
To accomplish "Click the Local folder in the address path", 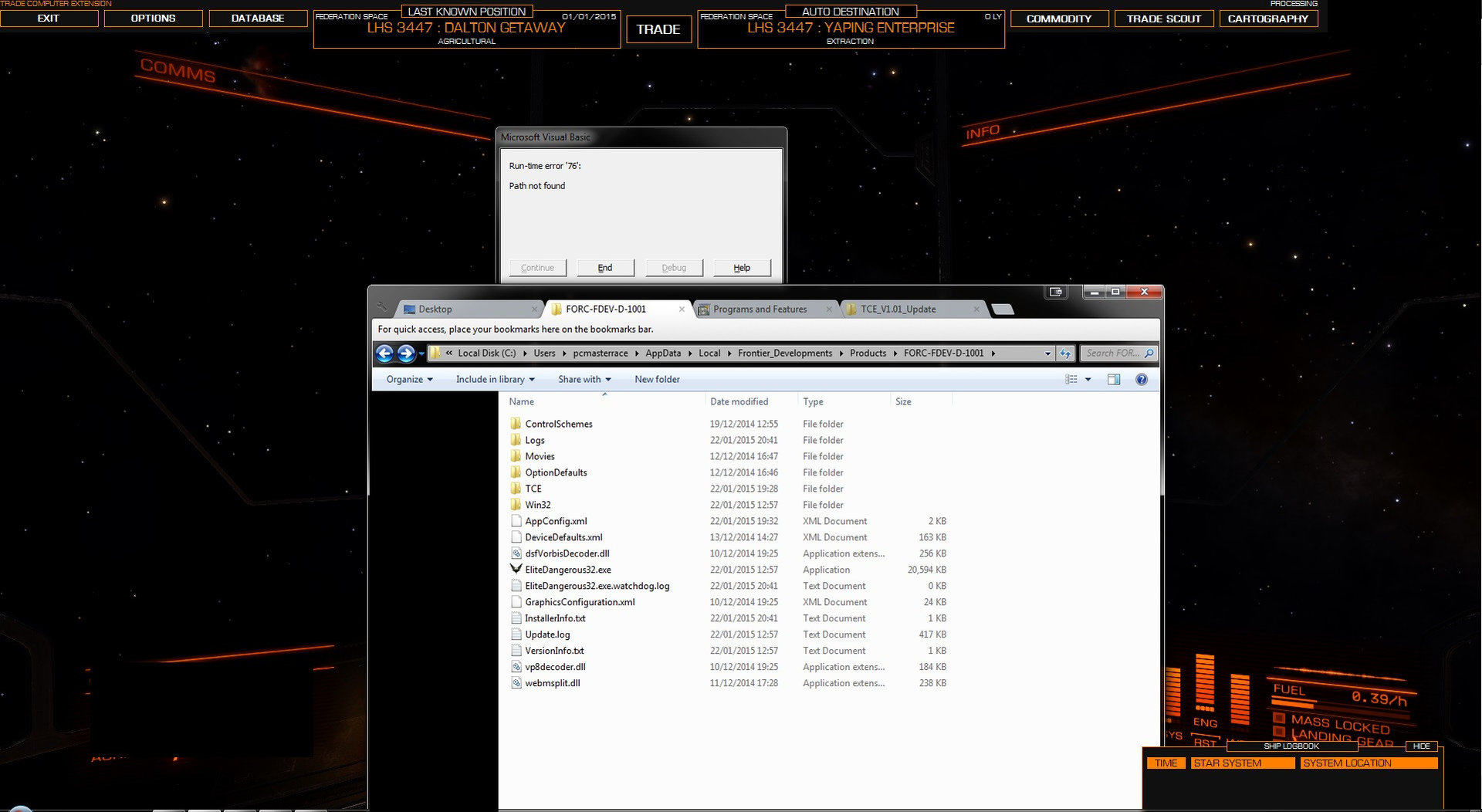I will pos(709,354).
